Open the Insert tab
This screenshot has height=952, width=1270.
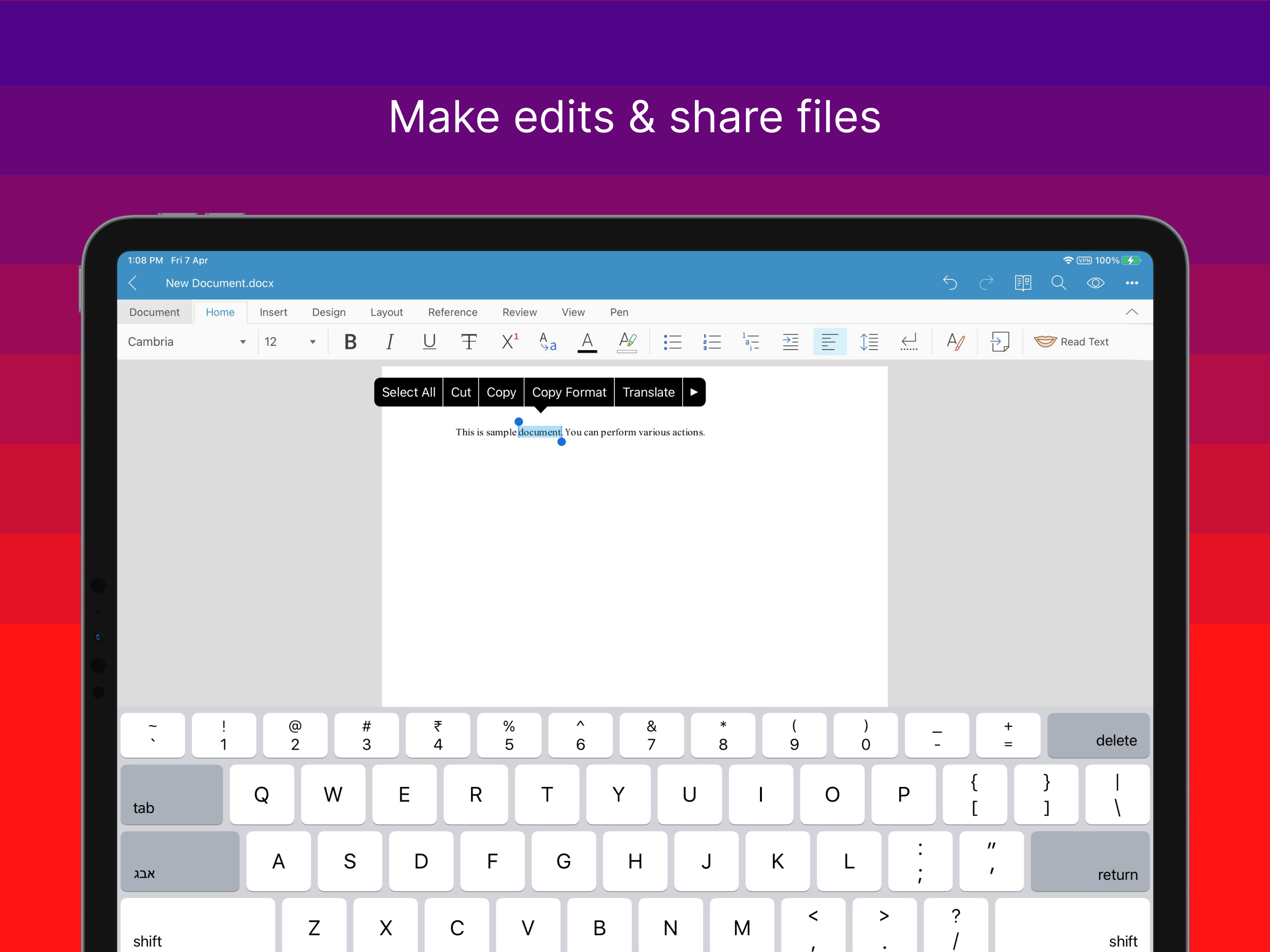tap(273, 312)
